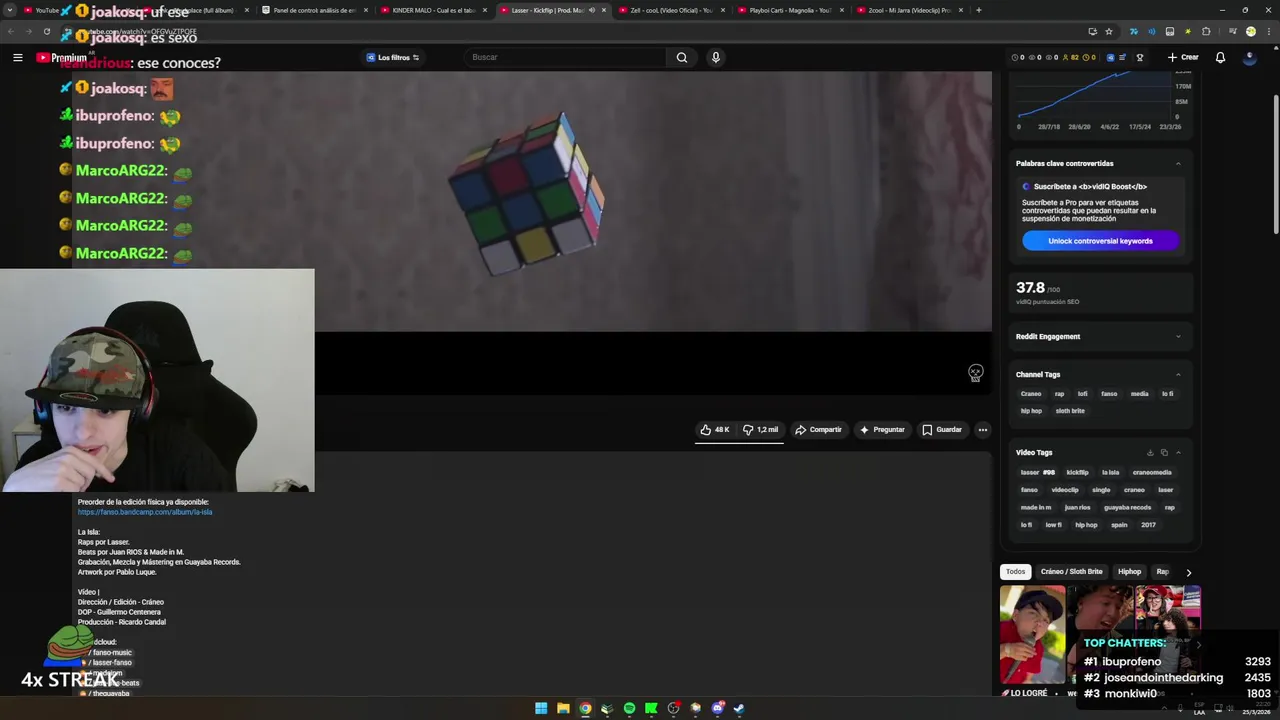Click the kickflip video tag
The width and height of the screenshot is (1280, 720).
[x=1077, y=473]
